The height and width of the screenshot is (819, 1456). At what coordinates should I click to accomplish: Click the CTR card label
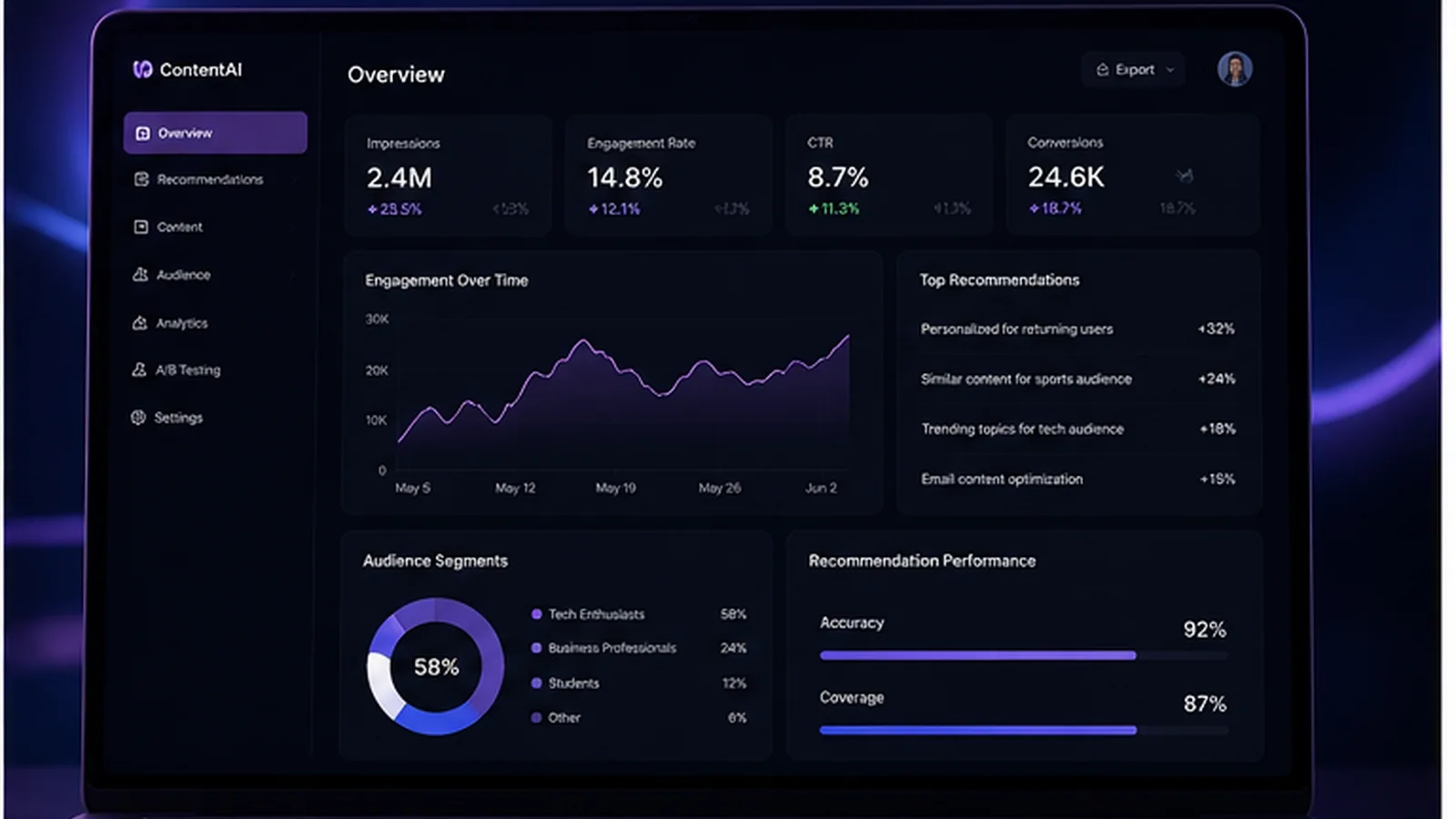(x=820, y=143)
